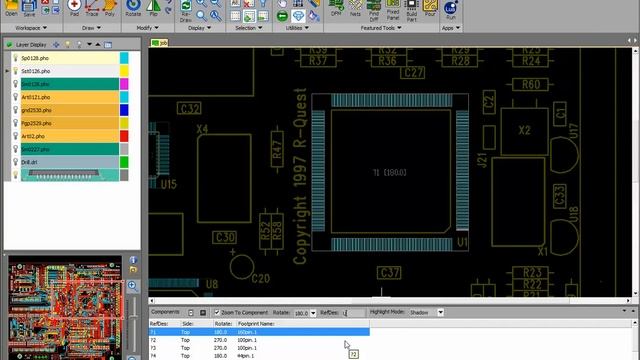
Task: Select the Sst0126.pho layer row
Action: 70,71
